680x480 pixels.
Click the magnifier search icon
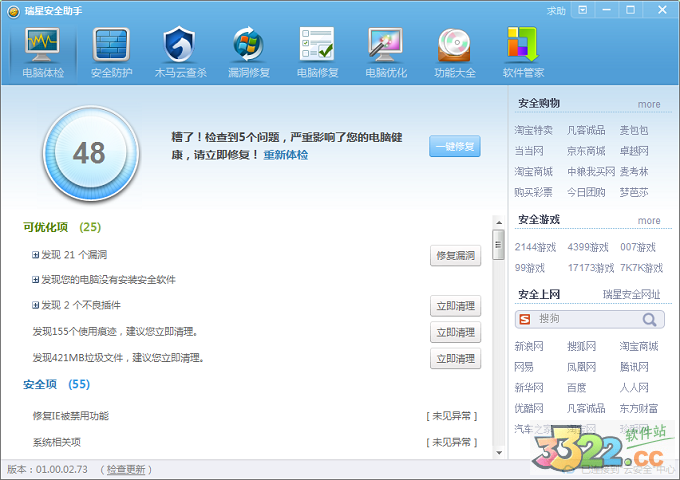click(x=649, y=320)
